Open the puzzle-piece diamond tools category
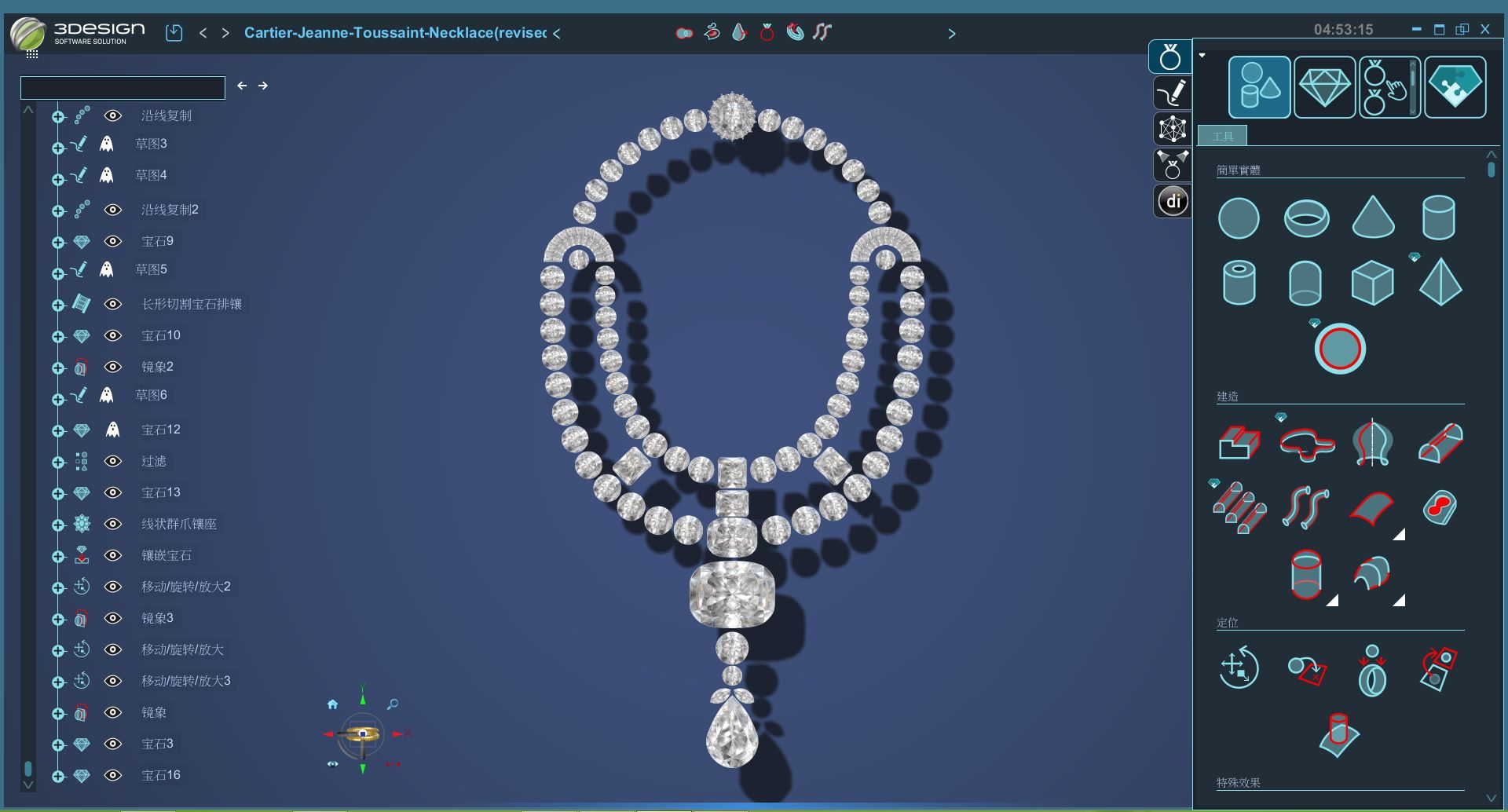1508x812 pixels. point(1455,87)
